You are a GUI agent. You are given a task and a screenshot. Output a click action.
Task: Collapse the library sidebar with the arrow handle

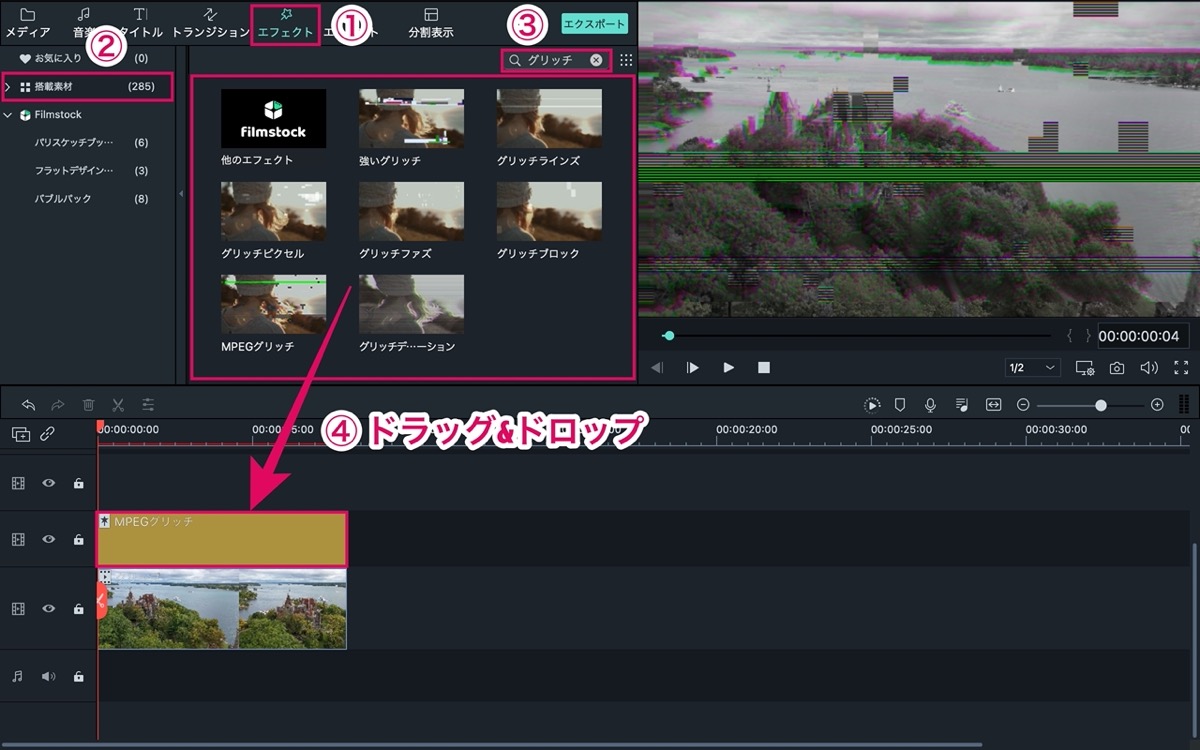pyautogui.click(x=181, y=194)
